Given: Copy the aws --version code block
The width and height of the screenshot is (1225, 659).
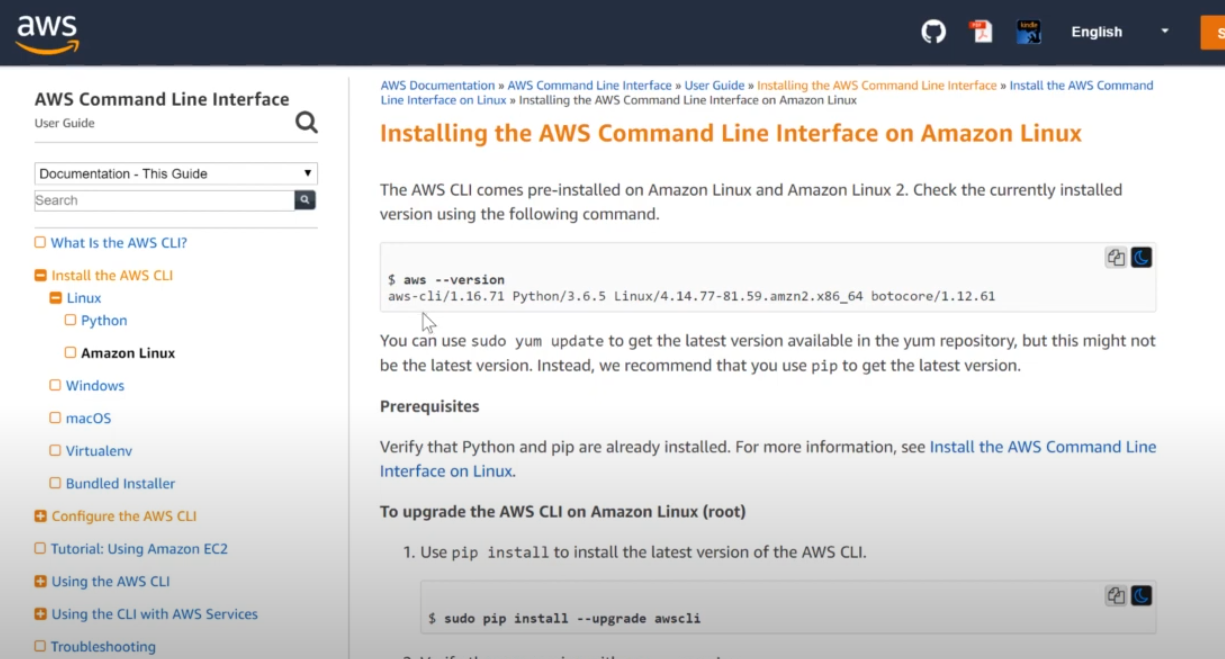Looking at the screenshot, I should (1116, 258).
